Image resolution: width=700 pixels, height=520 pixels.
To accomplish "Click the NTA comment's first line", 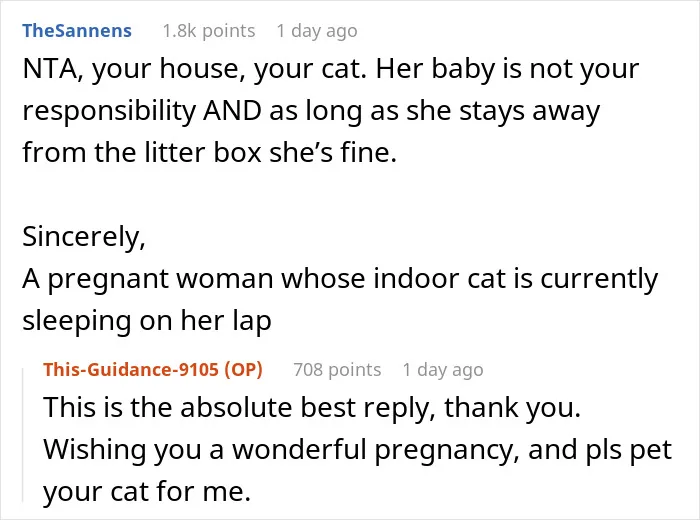I will click(x=331, y=70).
